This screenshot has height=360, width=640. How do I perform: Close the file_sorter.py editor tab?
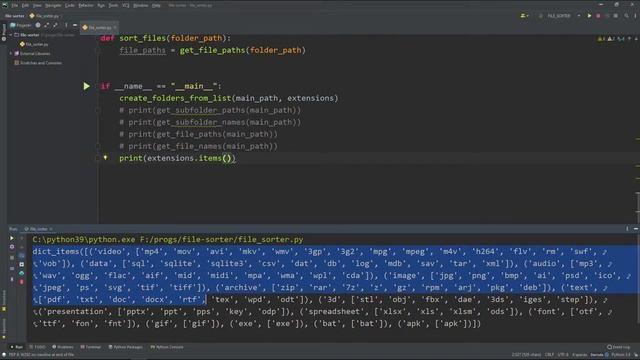115,27
